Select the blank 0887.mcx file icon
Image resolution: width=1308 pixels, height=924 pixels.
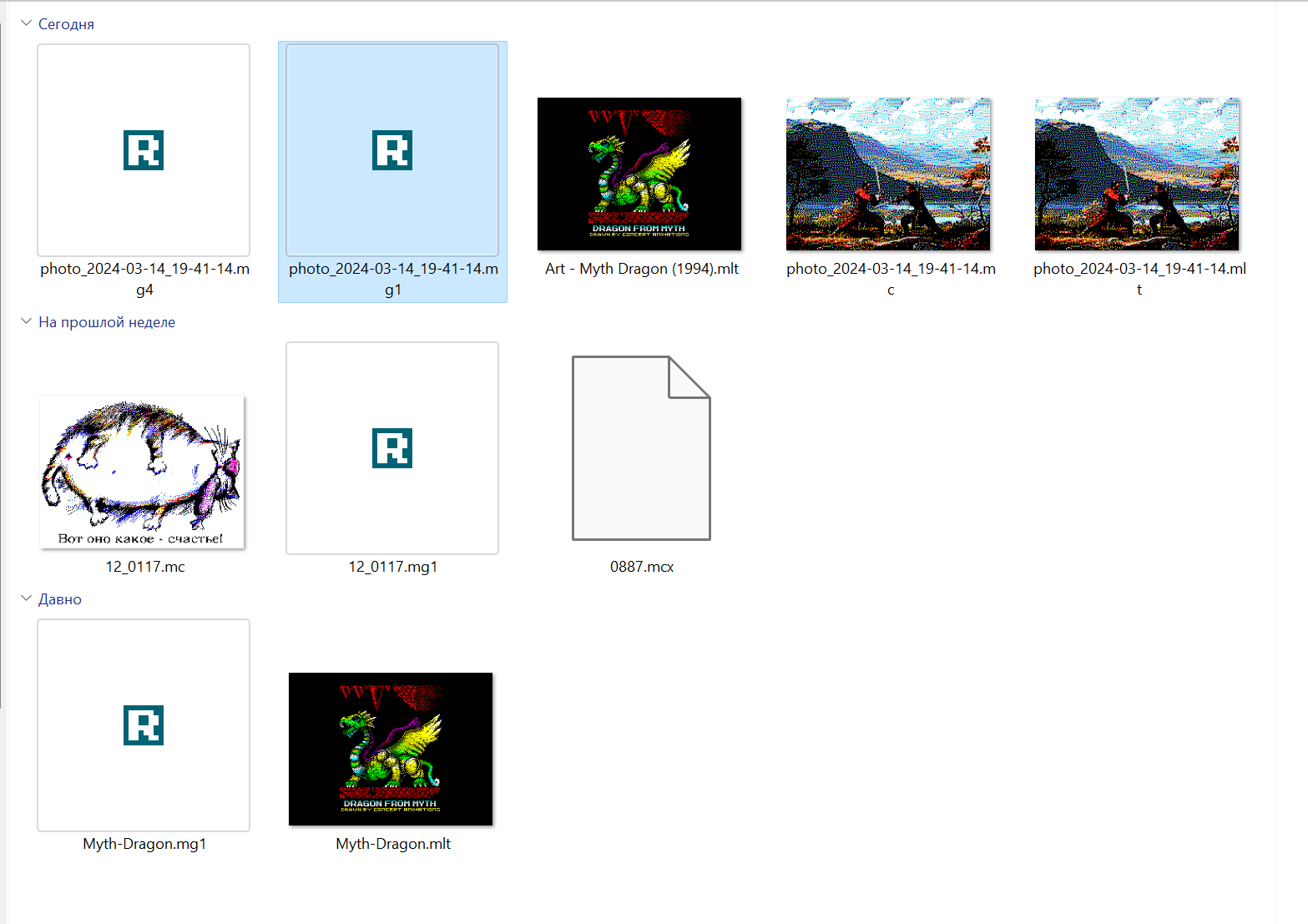(x=641, y=448)
